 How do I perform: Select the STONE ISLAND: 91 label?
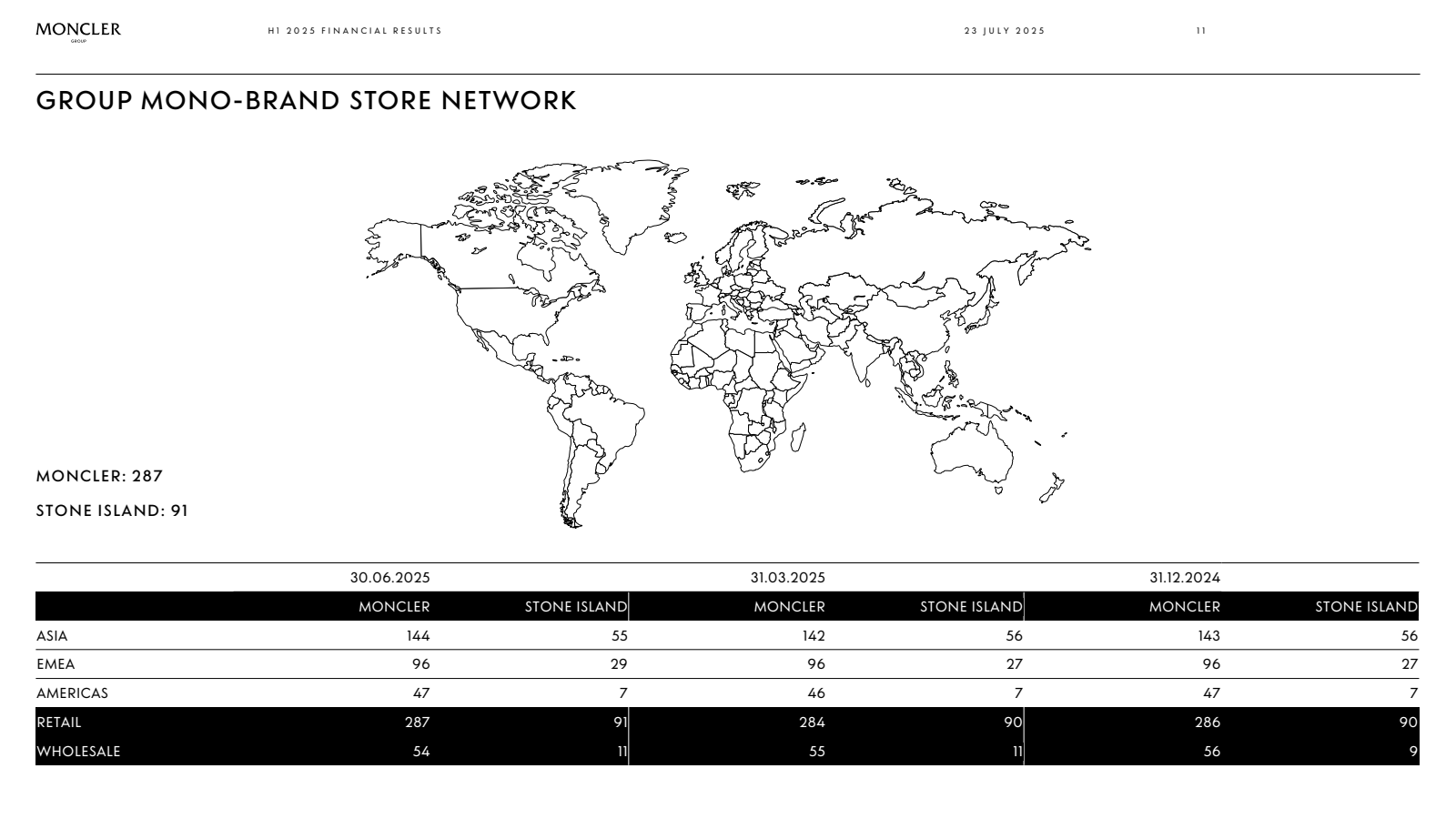[111, 511]
